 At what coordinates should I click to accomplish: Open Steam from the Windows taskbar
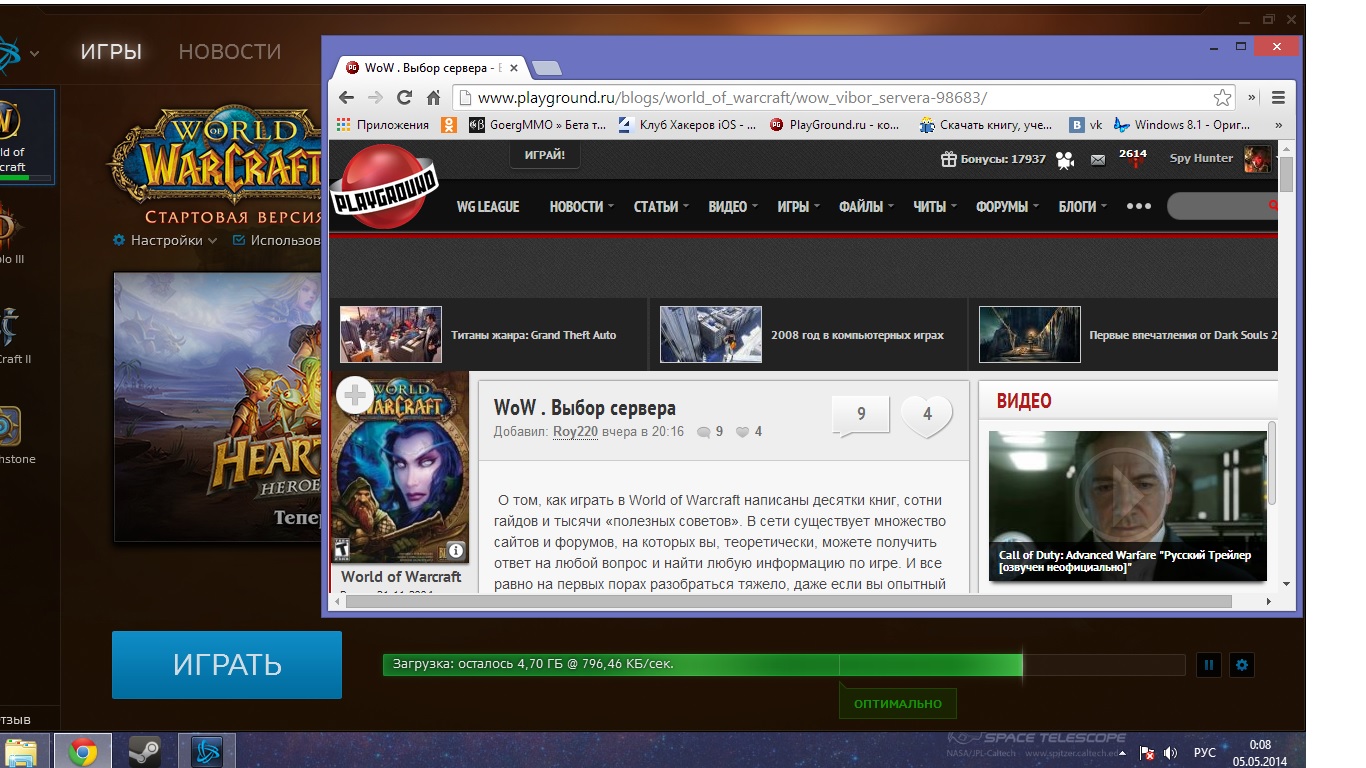click(145, 751)
